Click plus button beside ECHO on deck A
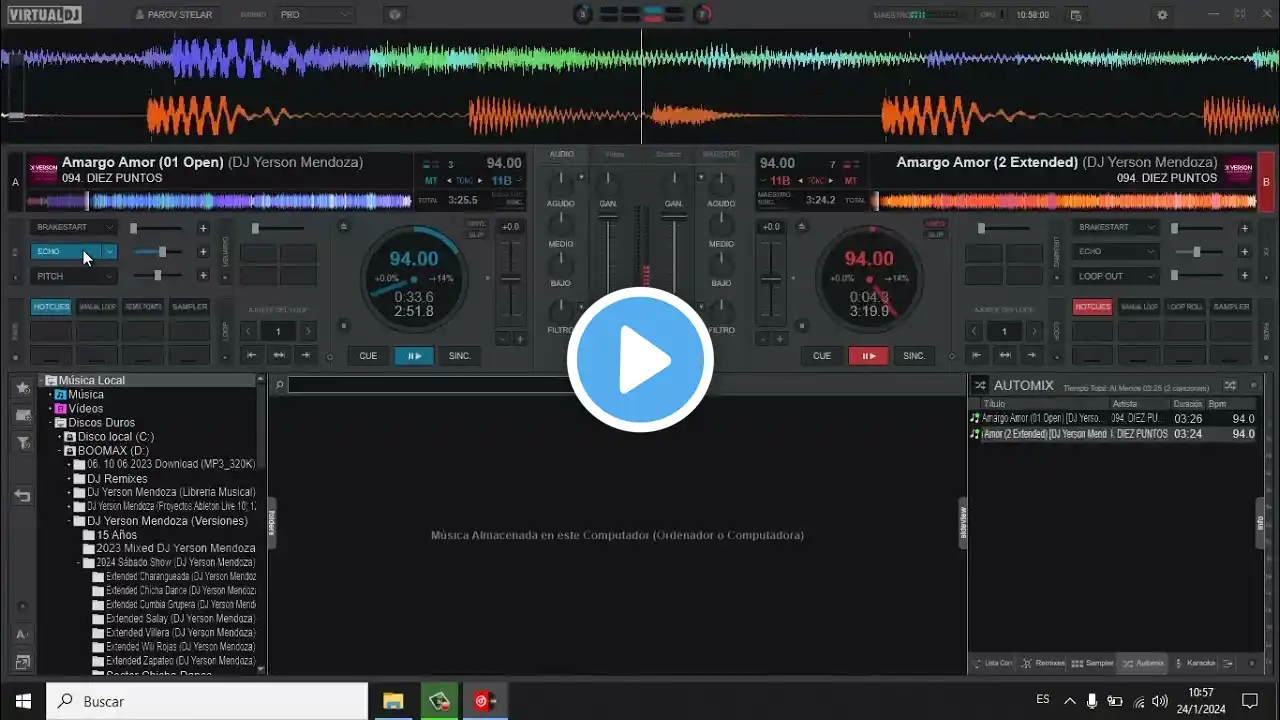 (x=203, y=252)
